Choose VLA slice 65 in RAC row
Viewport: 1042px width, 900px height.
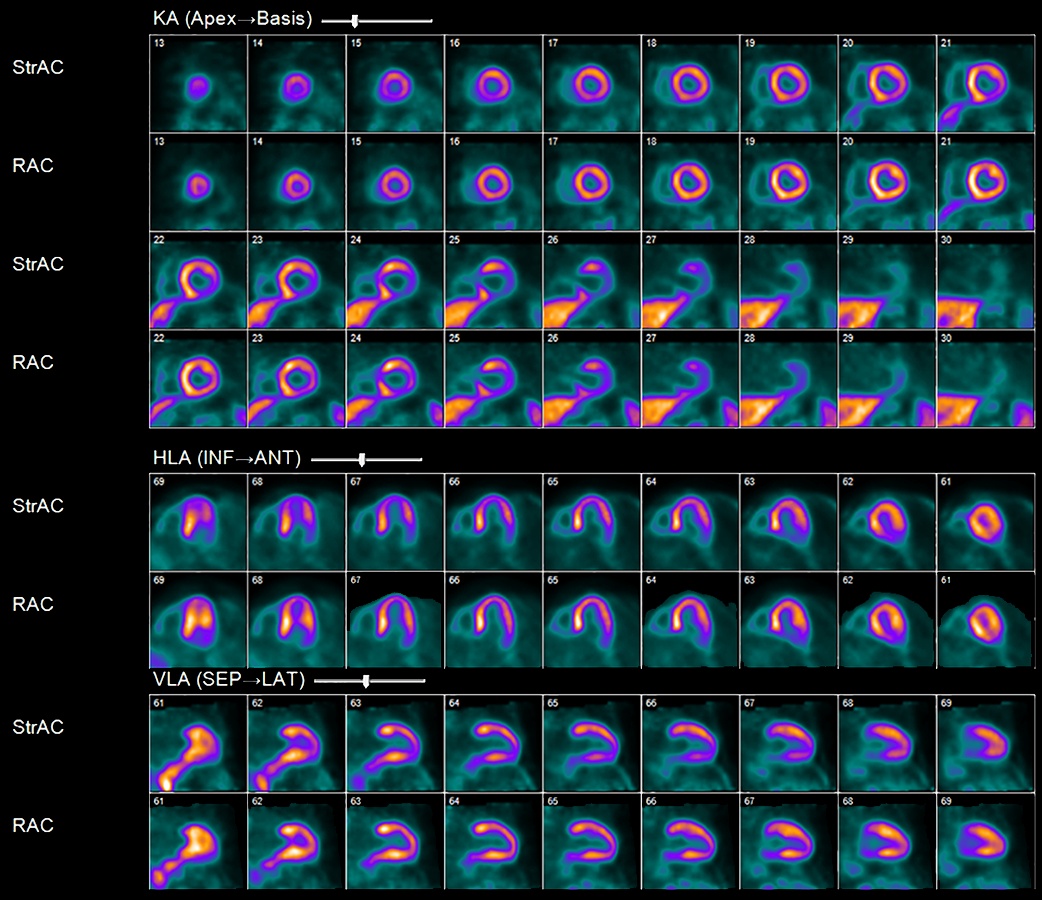[x=592, y=841]
